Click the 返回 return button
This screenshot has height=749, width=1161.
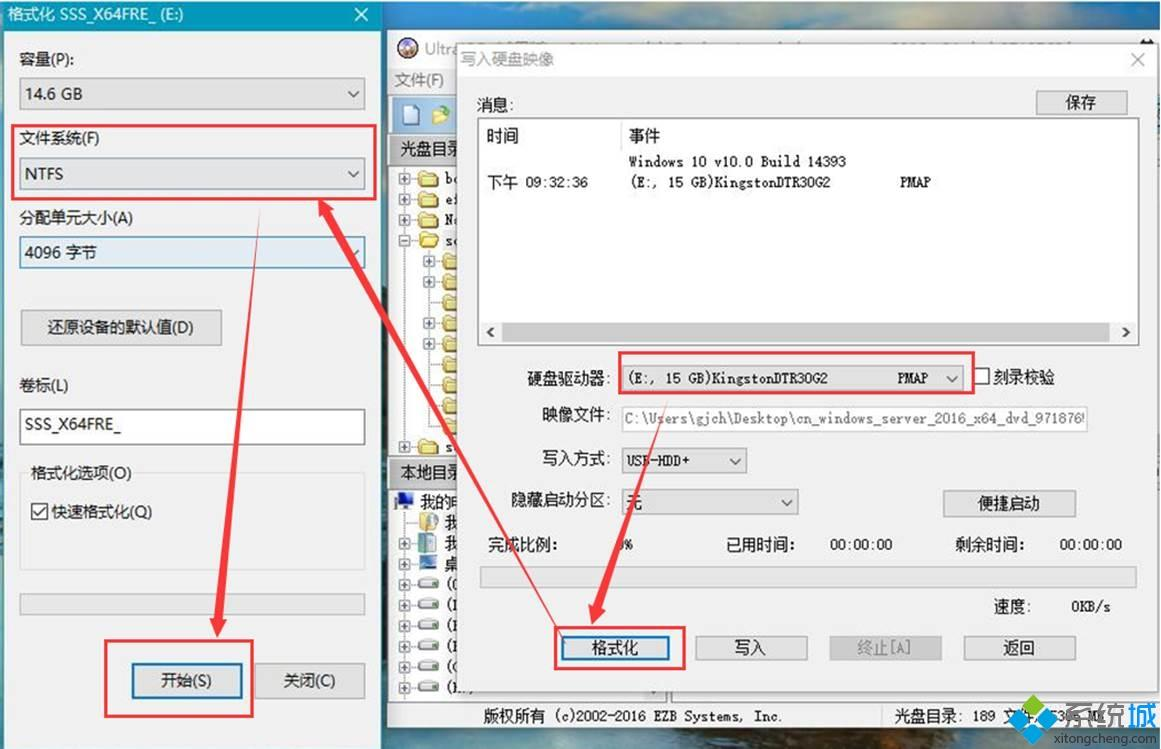pyautogui.click(x=1020, y=648)
